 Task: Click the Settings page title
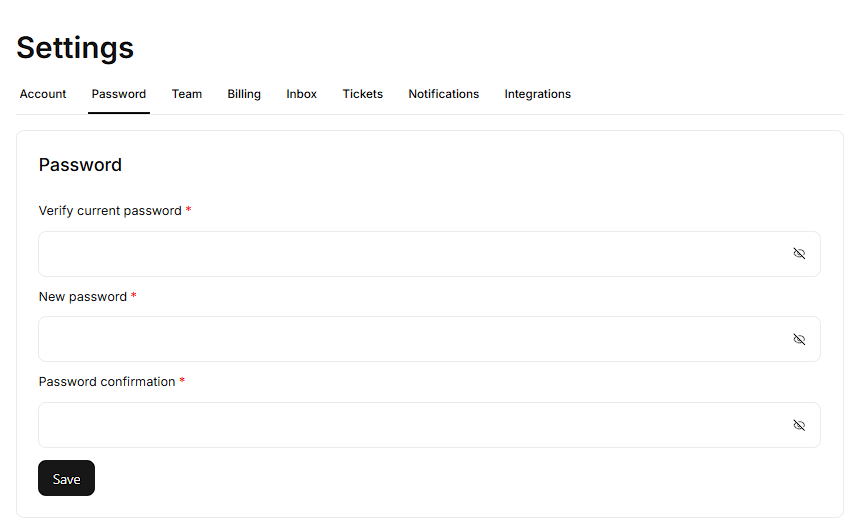tap(75, 47)
